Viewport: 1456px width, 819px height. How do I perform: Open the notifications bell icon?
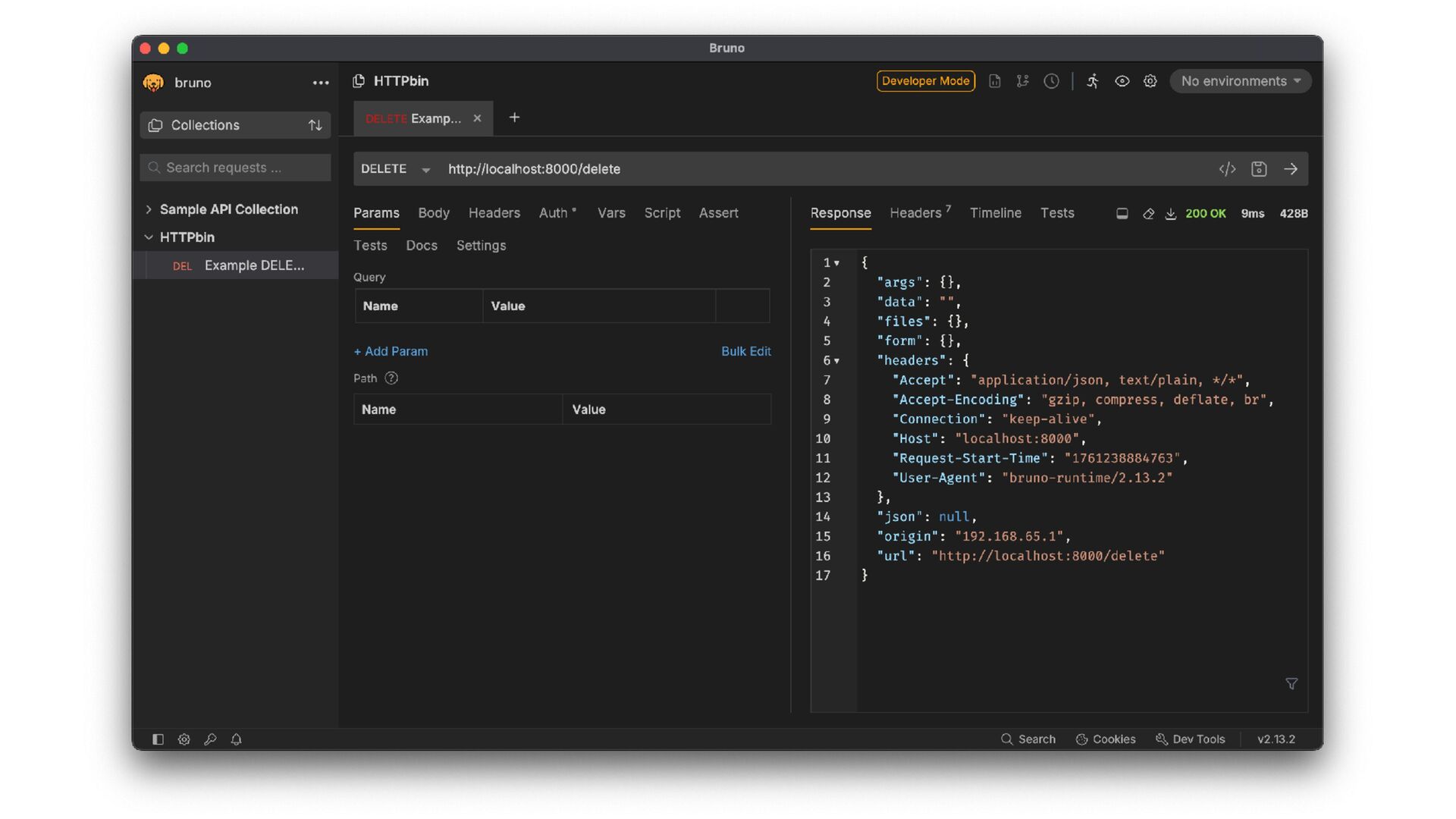click(236, 739)
